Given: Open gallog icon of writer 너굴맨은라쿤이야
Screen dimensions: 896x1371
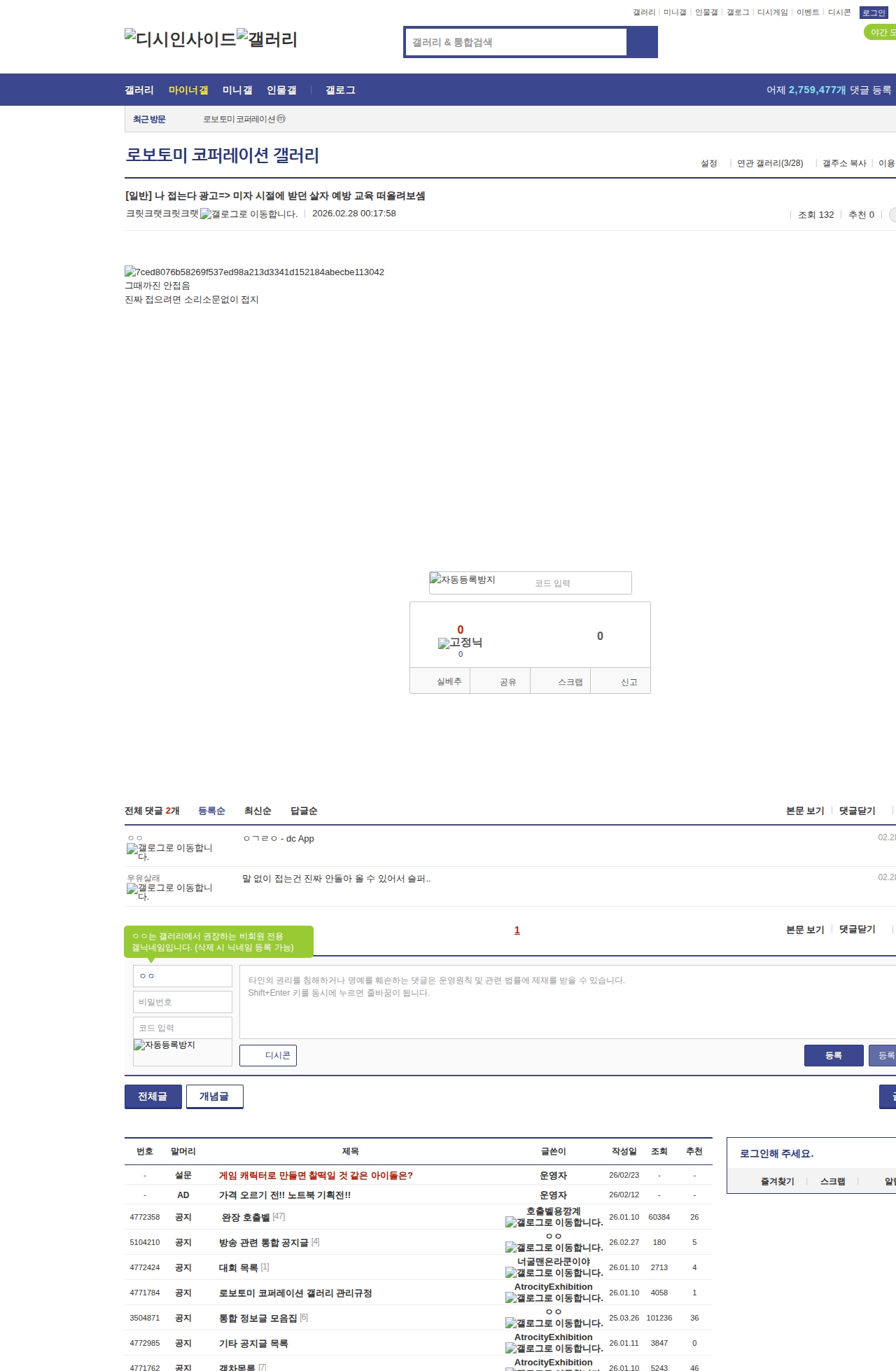Looking at the screenshot, I should pos(554,1273).
